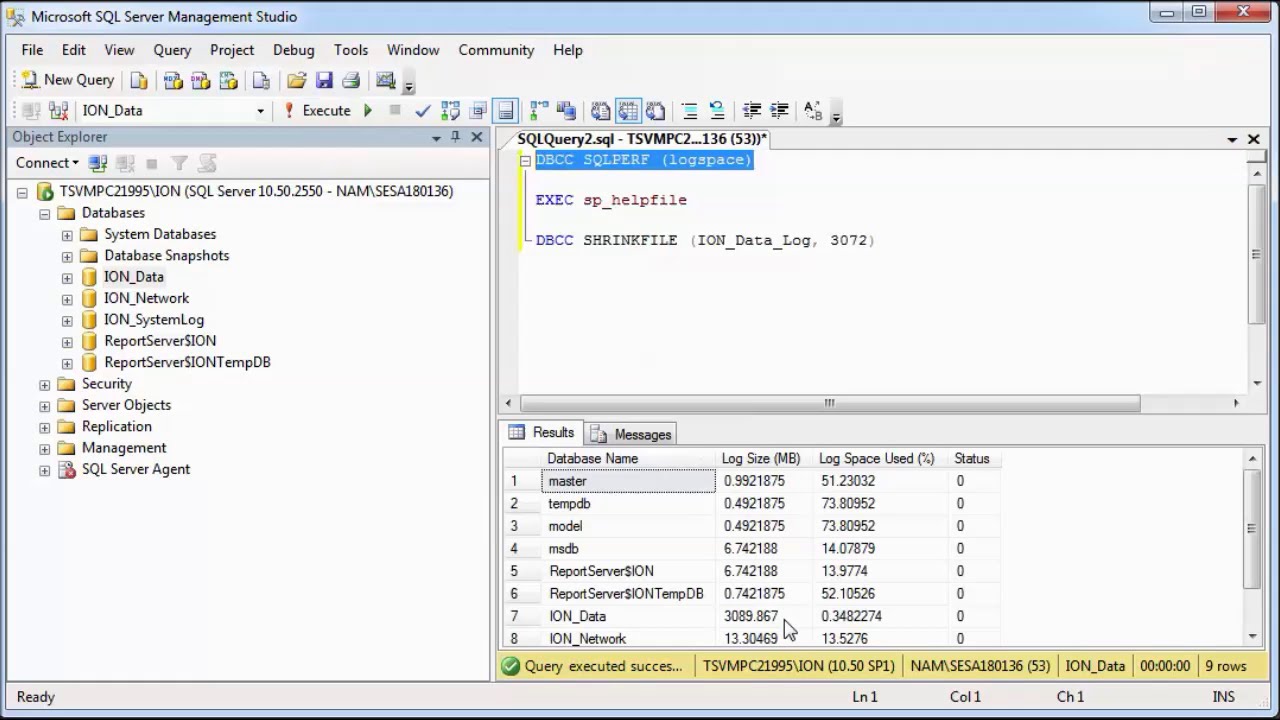Toggle Include Actual Execution Plan
The image size is (1280, 720).
pos(539,111)
